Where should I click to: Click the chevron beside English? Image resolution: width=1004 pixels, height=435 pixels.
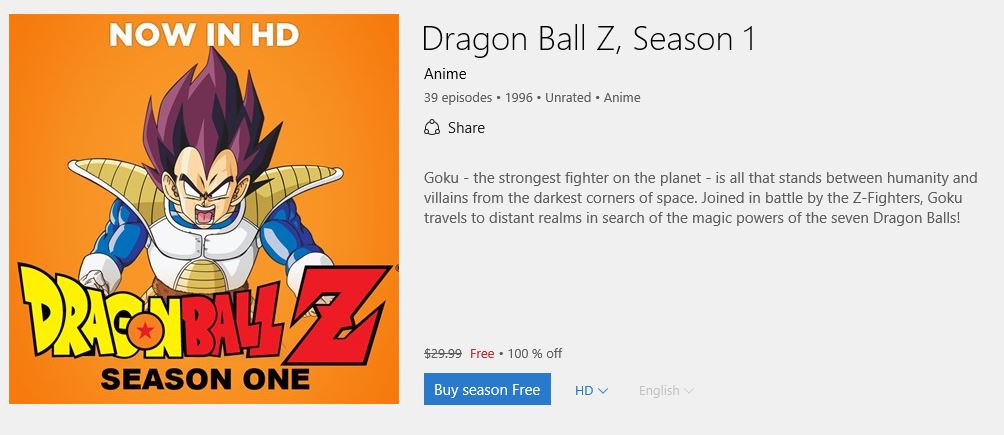click(689, 391)
